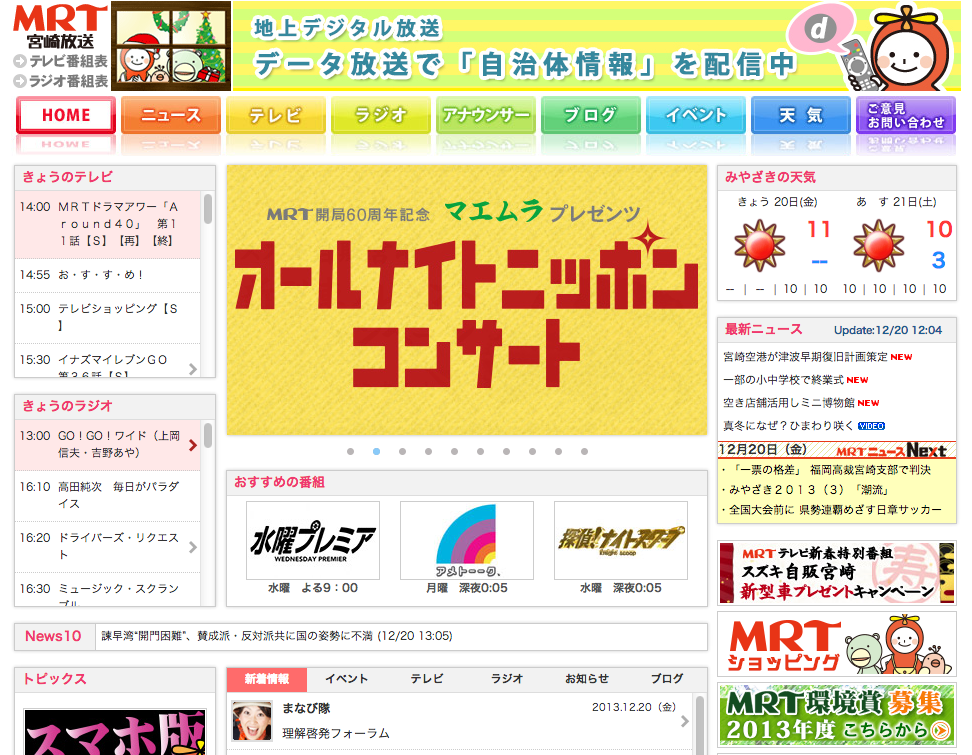972x755 pixels.
Task: Click the MRT 宮崎放送 logo
Action: point(60,27)
